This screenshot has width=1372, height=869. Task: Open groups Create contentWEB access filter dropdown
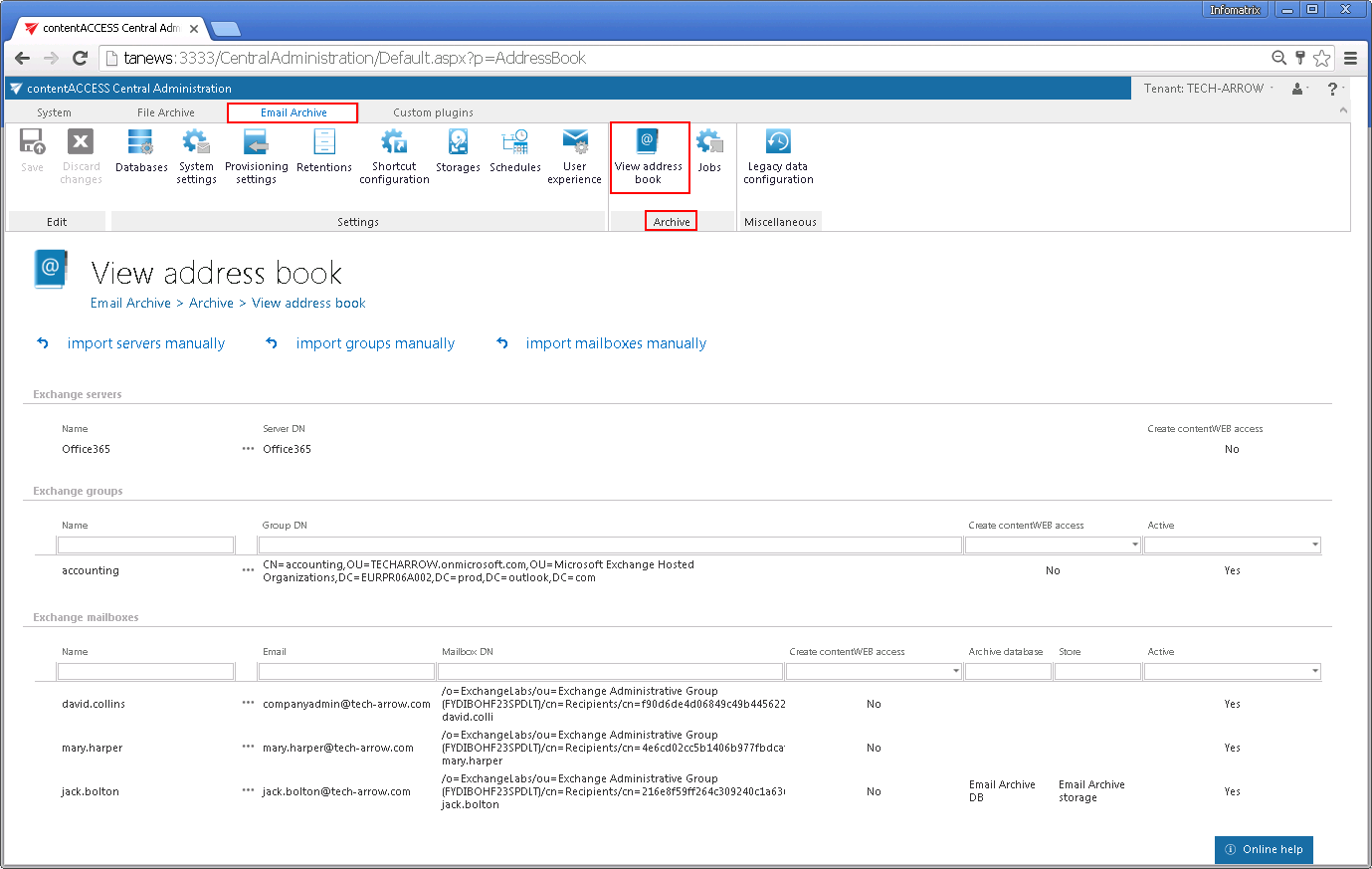tap(1135, 544)
